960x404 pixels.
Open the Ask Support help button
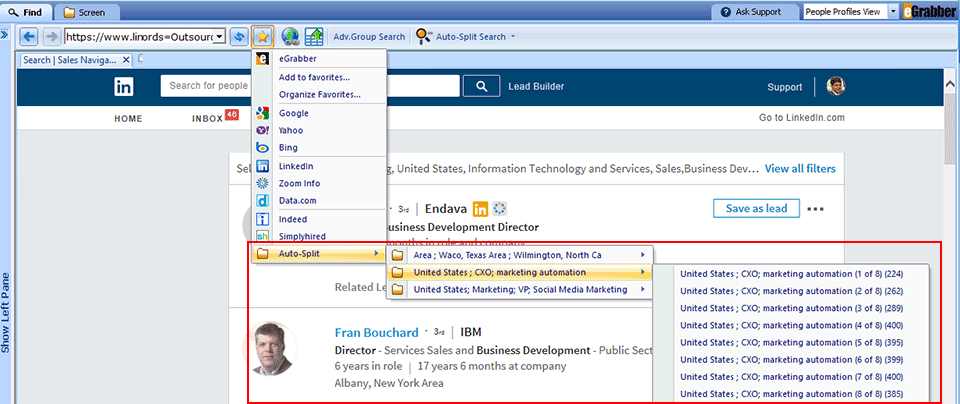click(753, 12)
